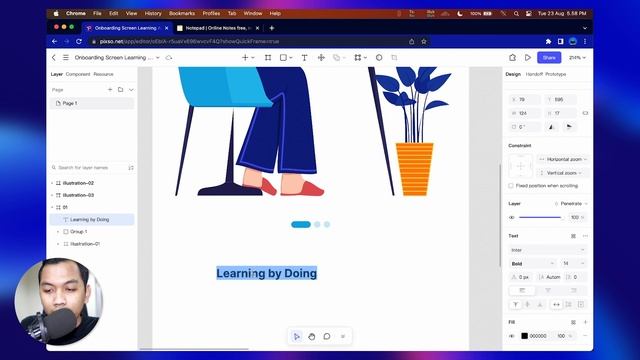The width and height of the screenshot is (640, 360).
Task: Open more text options ellipsis
Action: [x=585, y=236]
